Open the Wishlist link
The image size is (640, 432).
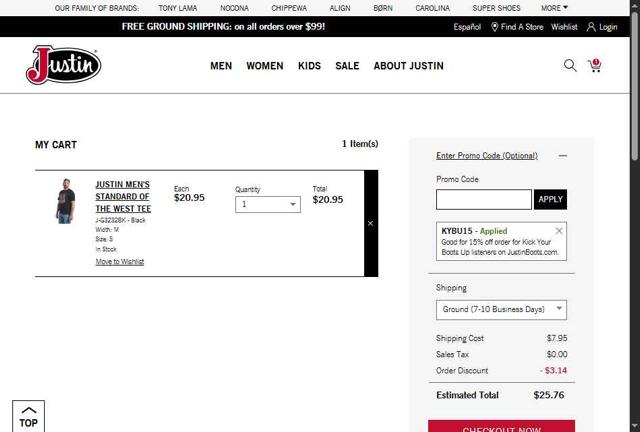(x=564, y=27)
